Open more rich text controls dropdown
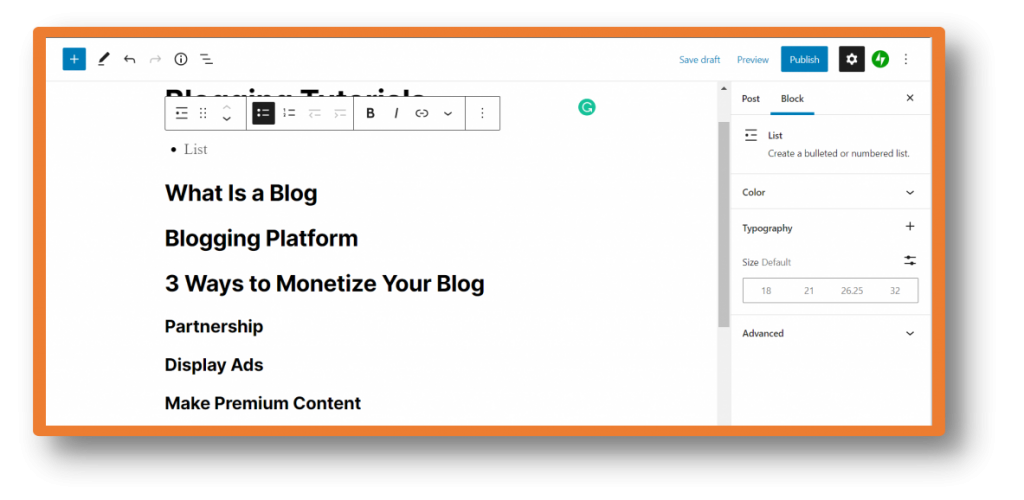 (448, 113)
